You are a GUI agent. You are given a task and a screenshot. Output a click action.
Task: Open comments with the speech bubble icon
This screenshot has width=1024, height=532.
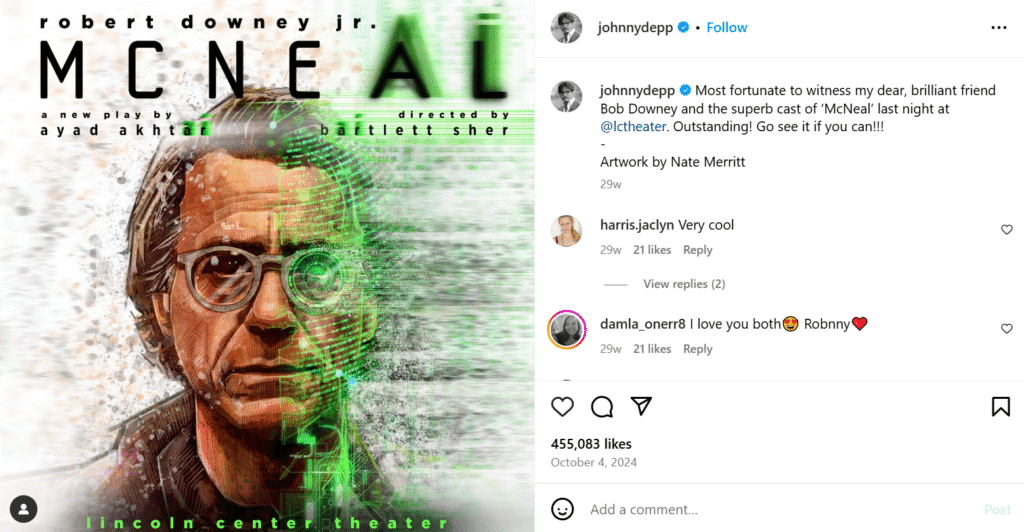coord(601,407)
